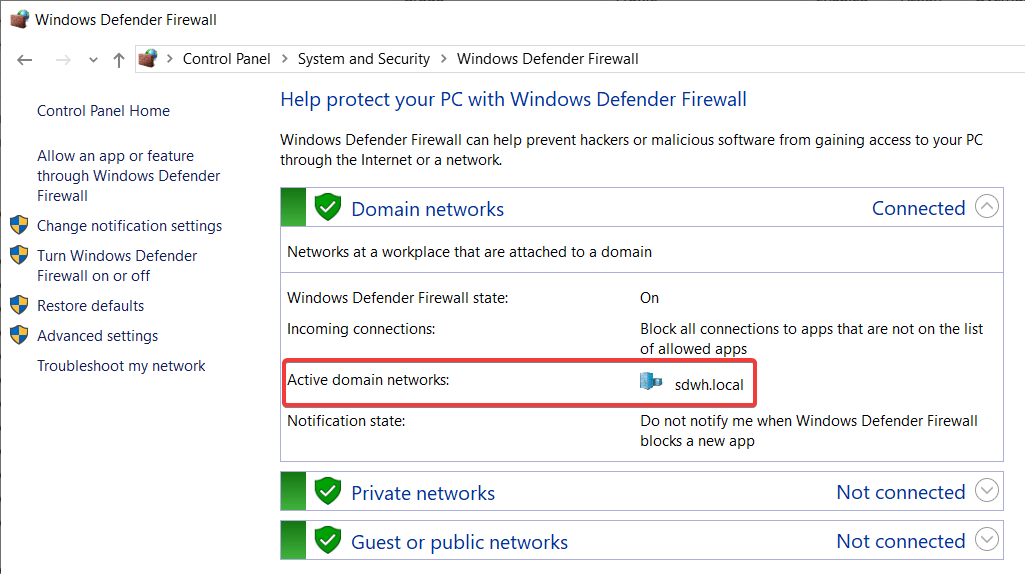Click the shield icon next to Restore defaults
Screen dimensions: 1025x574
[19, 305]
